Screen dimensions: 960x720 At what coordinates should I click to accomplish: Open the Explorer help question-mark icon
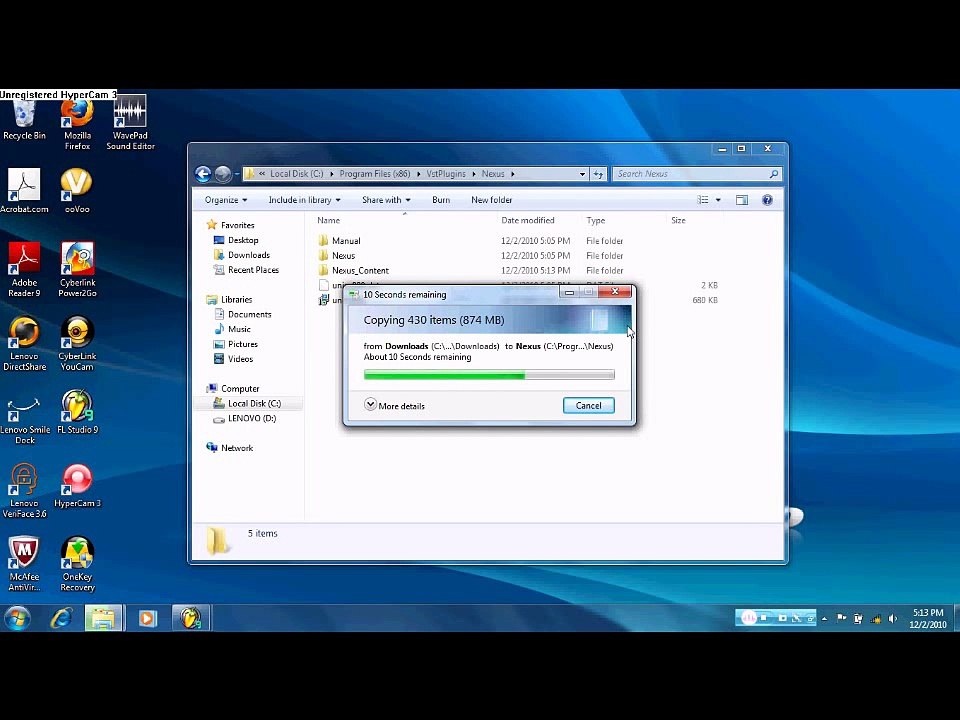767,200
